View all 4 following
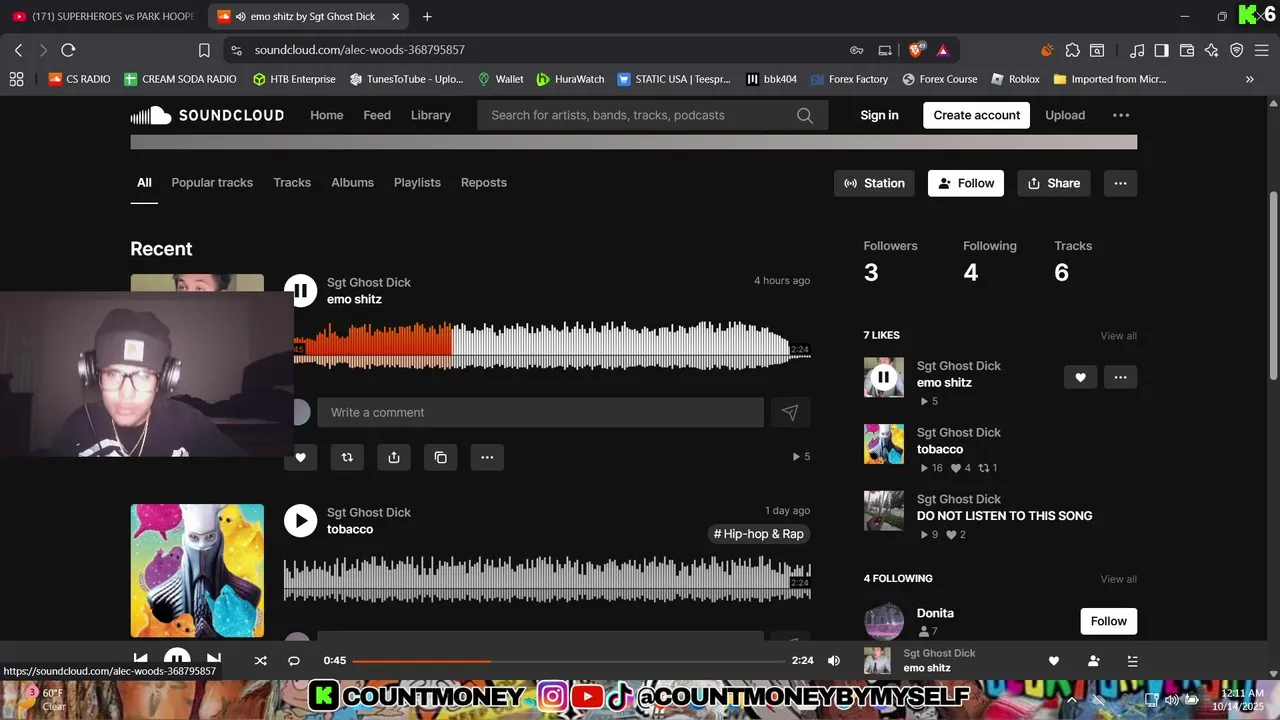The image size is (1280, 720). 1118,579
